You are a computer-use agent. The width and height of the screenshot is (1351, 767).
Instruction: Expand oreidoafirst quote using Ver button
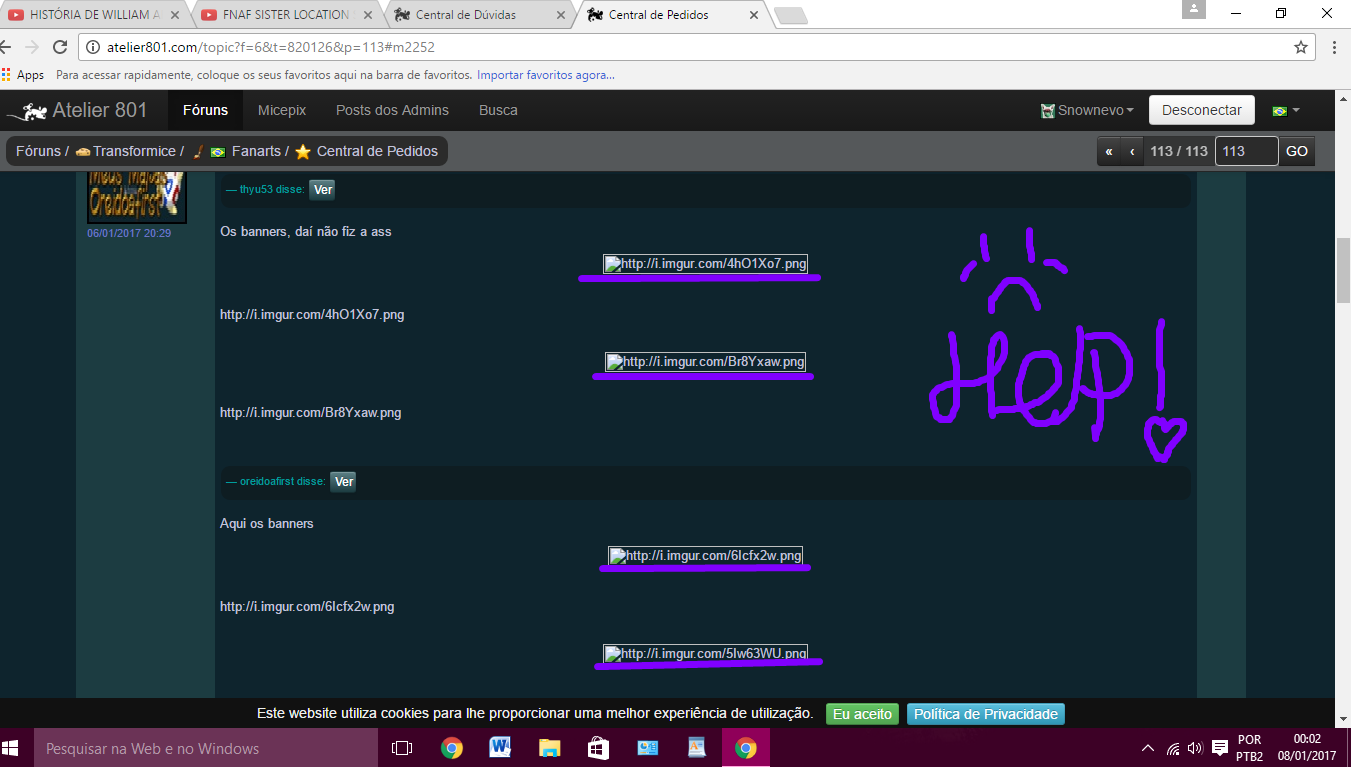coord(343,482)
